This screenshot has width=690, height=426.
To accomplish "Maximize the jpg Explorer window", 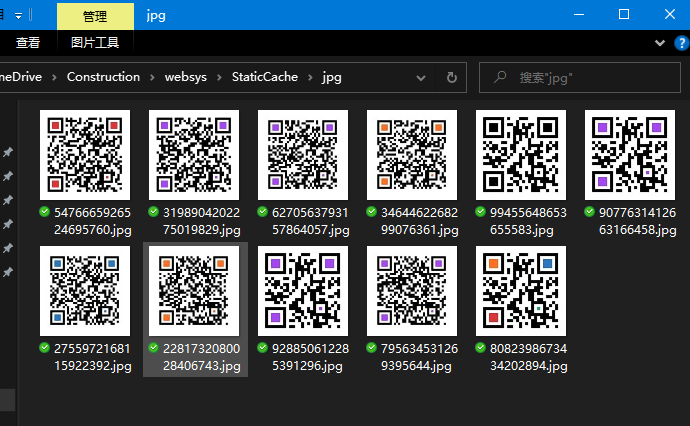I will click(624, 15).
